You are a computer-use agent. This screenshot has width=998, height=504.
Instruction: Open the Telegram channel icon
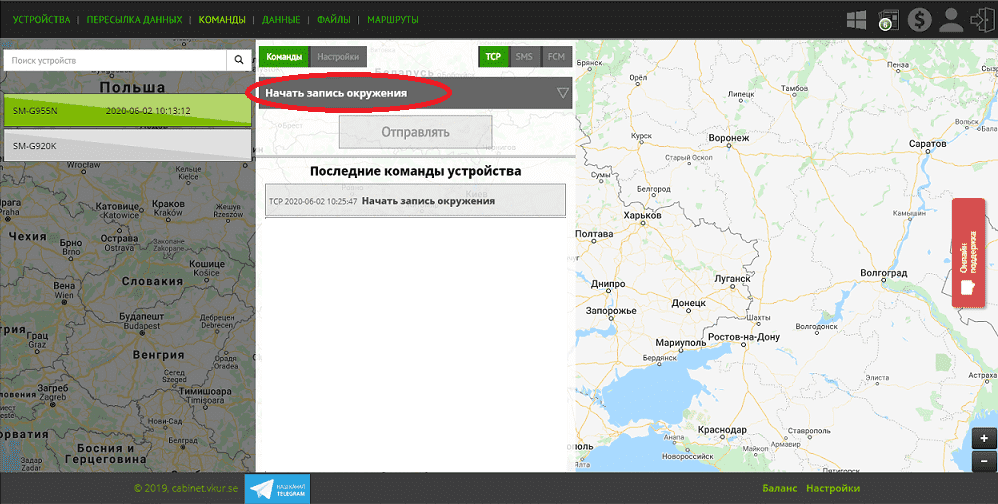pyautogui.click(x=277, y=488)
